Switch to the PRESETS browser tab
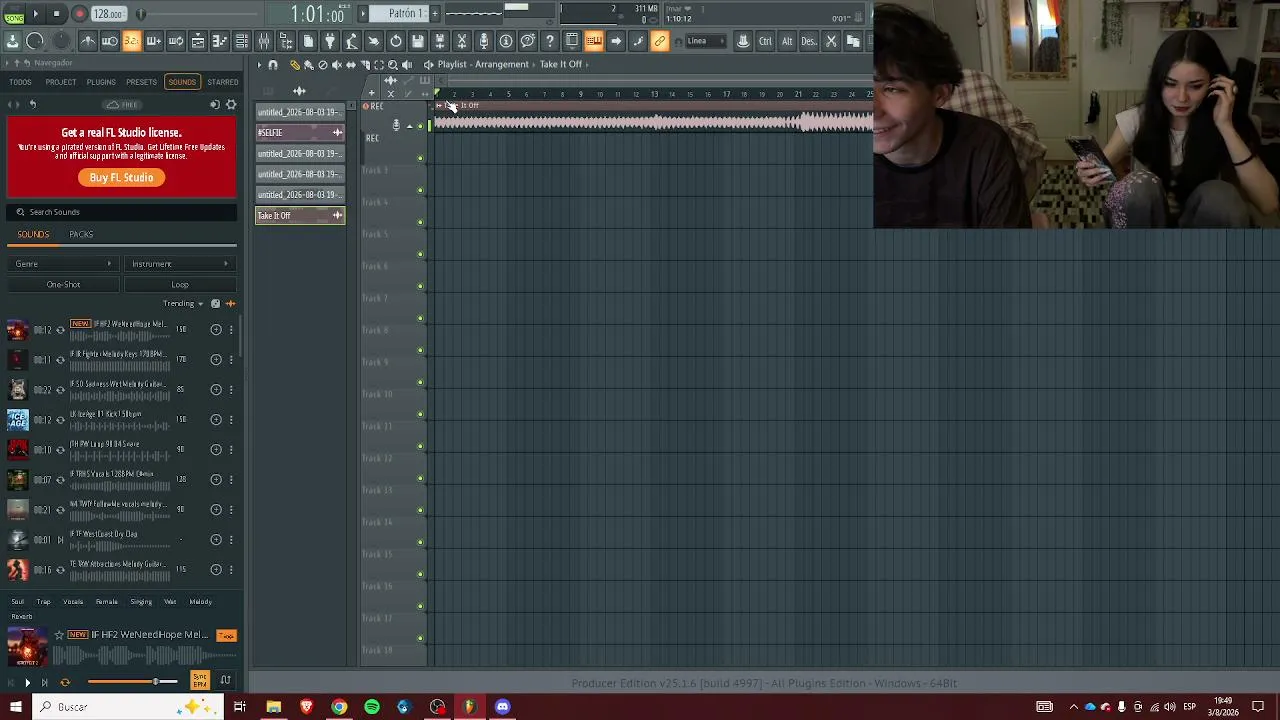The height and width of the screenshot is (720, 1280). [x=141, y=82]
